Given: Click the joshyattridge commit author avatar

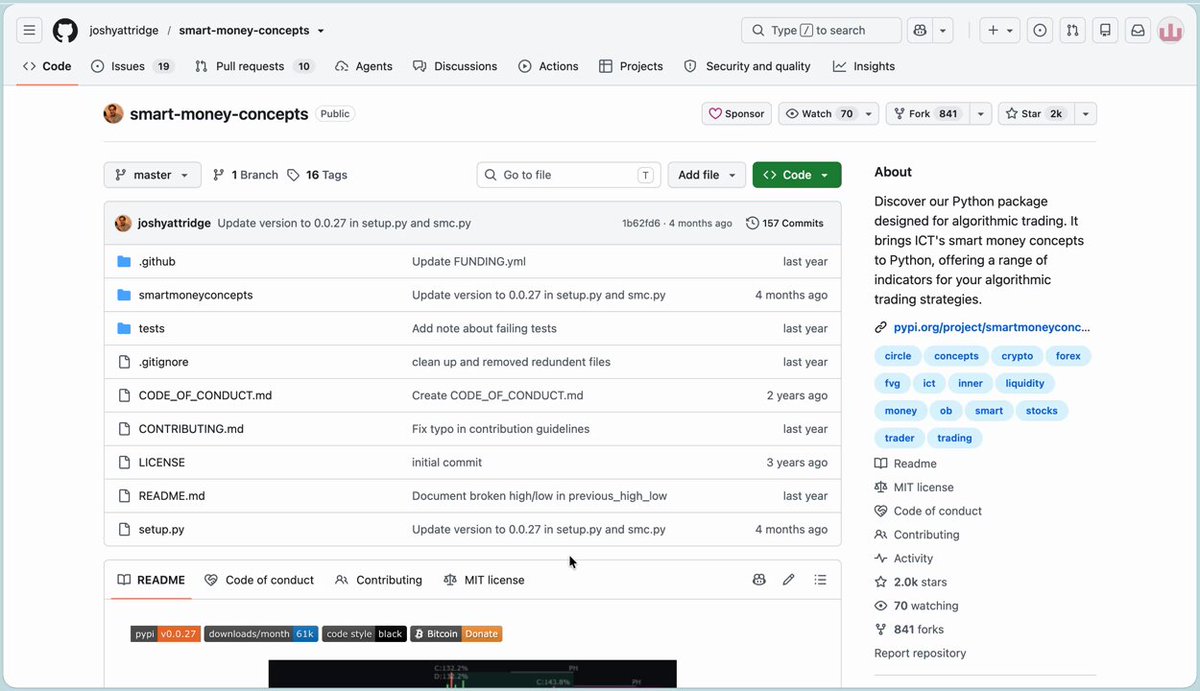Looking at the screenshot, I should pyautogui.click(x=123, y=223).
